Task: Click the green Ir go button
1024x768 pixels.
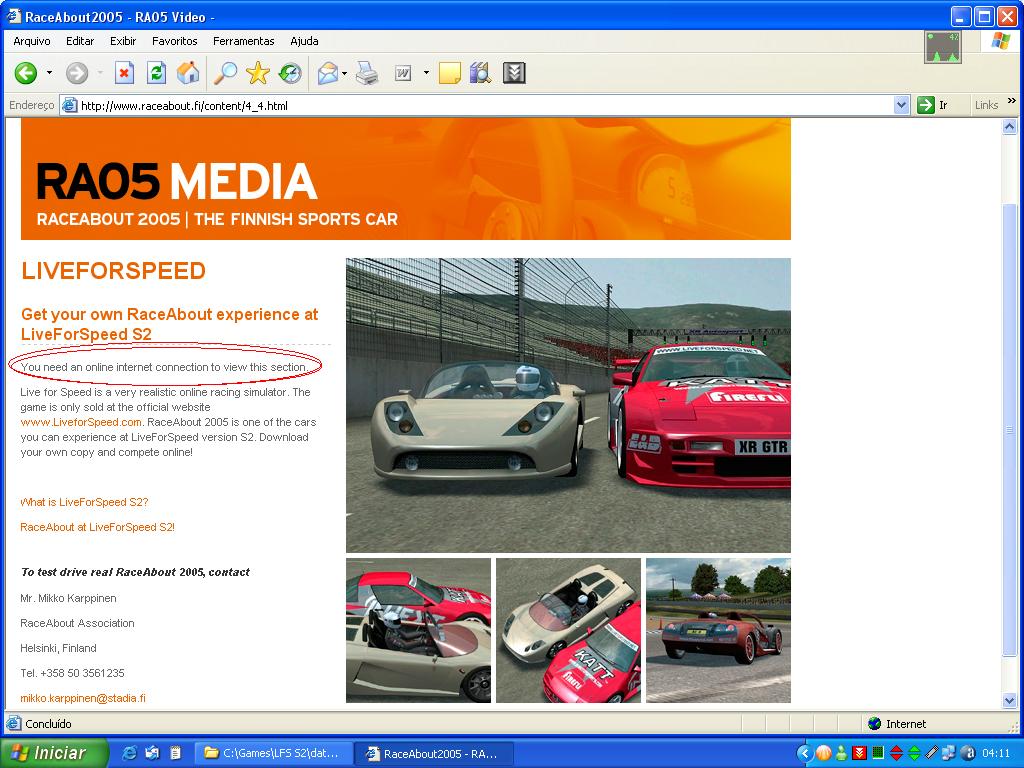Action: point(932,105)
